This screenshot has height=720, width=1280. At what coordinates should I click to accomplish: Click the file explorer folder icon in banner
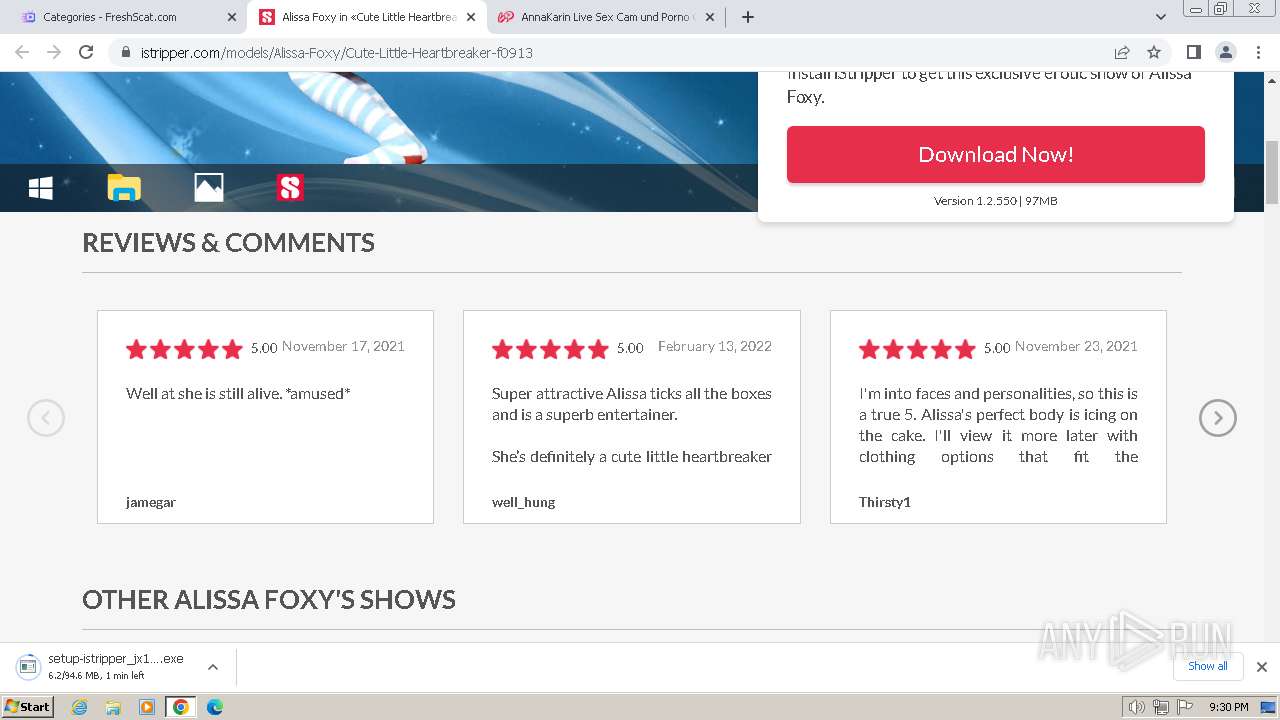[x=124, y=187]
